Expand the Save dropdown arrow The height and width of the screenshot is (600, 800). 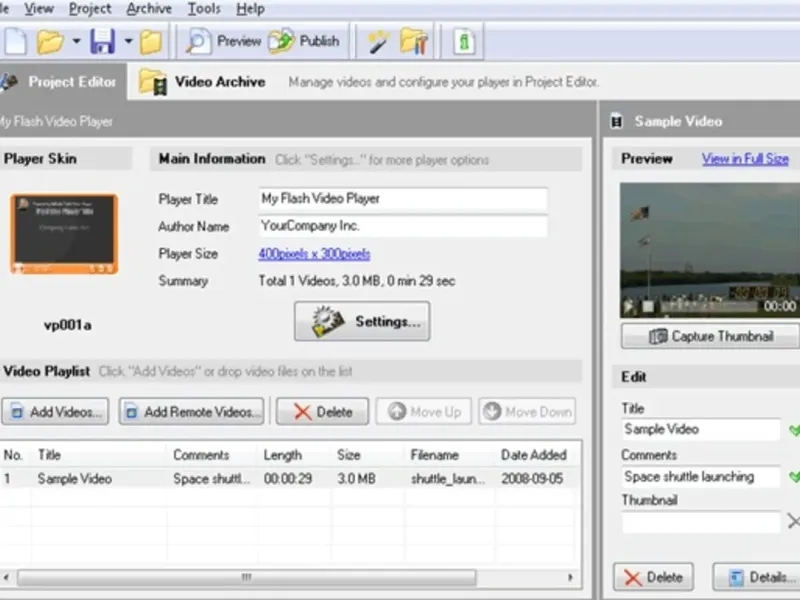click(x=128, y=41)
